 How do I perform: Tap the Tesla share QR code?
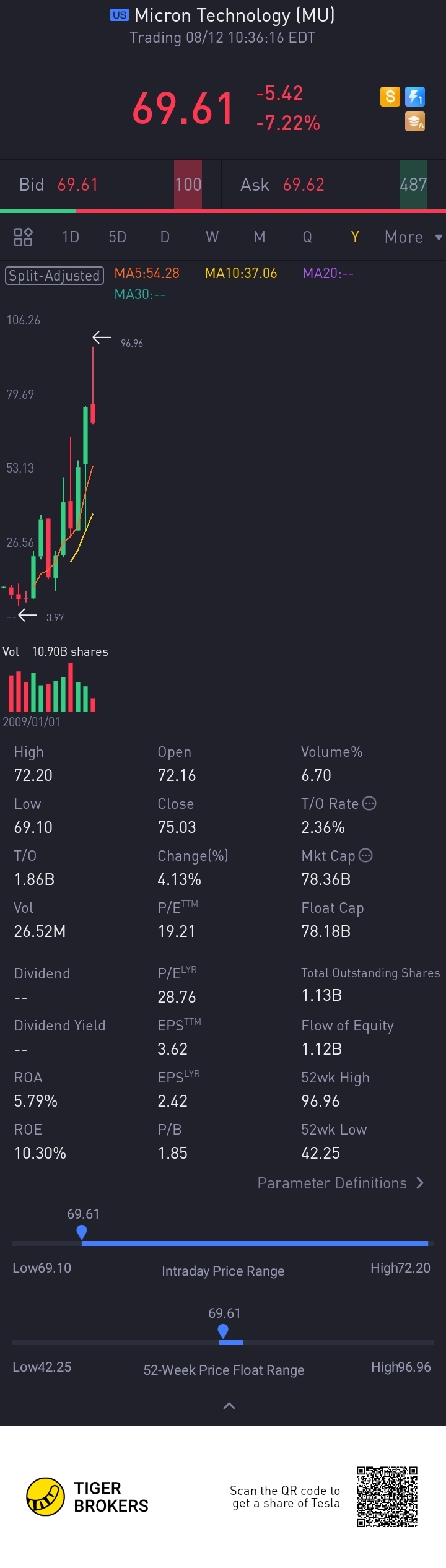pyautogui.click(x=387, y=1496)
